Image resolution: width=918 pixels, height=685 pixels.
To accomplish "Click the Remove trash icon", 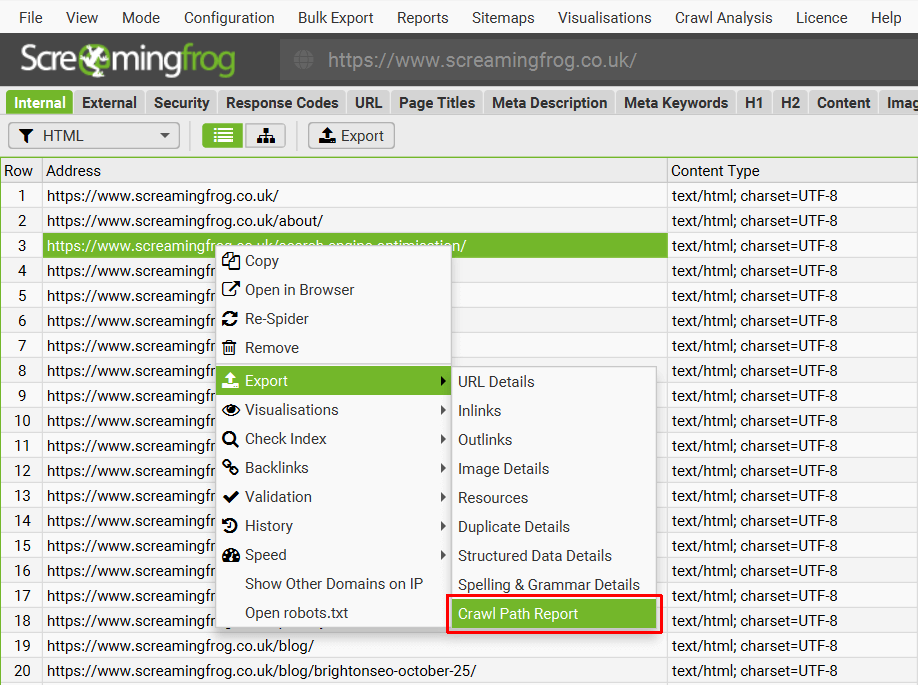I will [231, 348].
